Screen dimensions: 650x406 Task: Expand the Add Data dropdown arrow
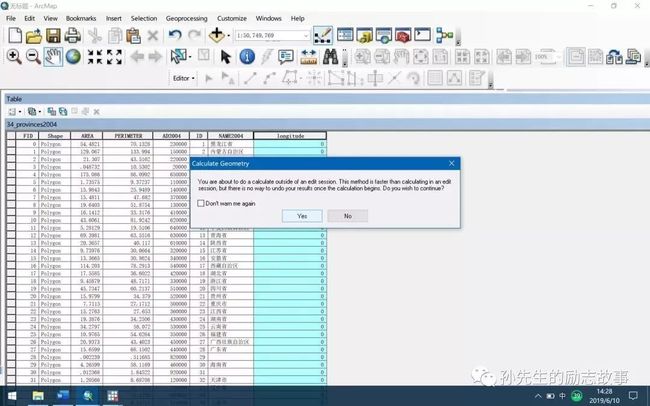(x=228, y=36)
